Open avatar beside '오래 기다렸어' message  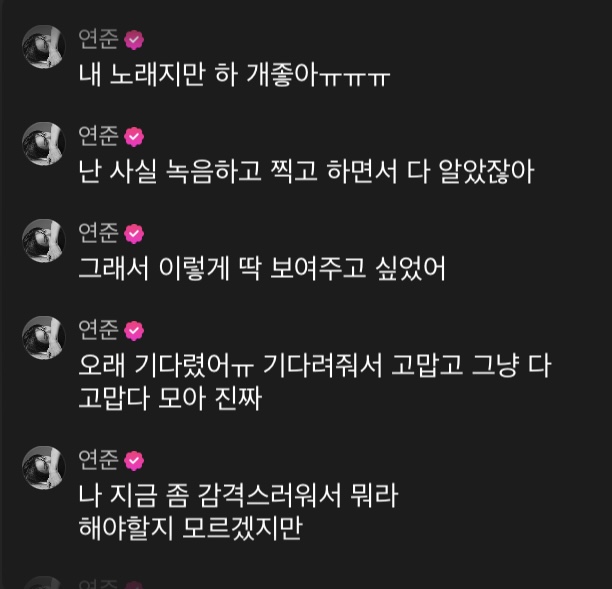pos(43,338)
